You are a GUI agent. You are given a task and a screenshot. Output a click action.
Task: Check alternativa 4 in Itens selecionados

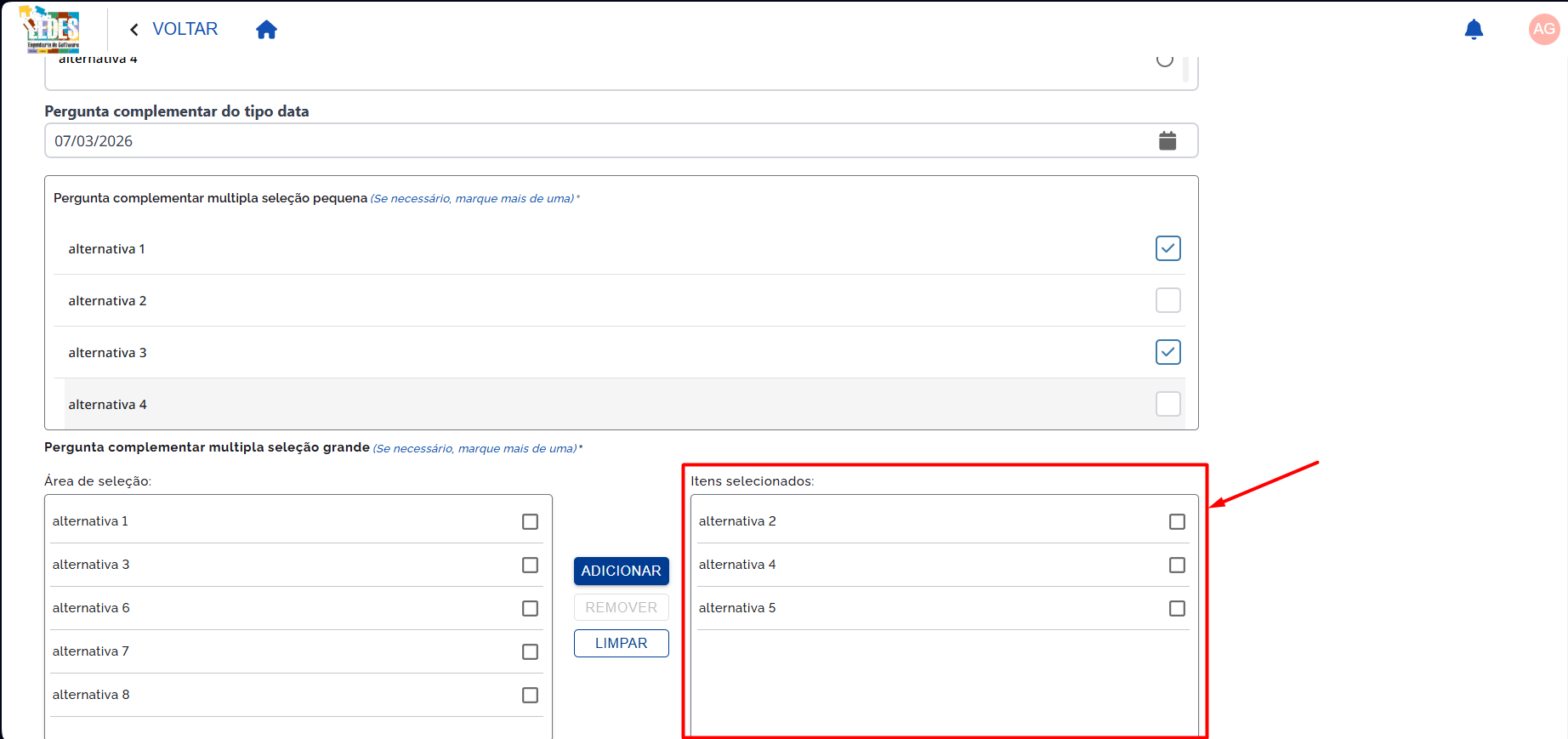[1177, 565]
